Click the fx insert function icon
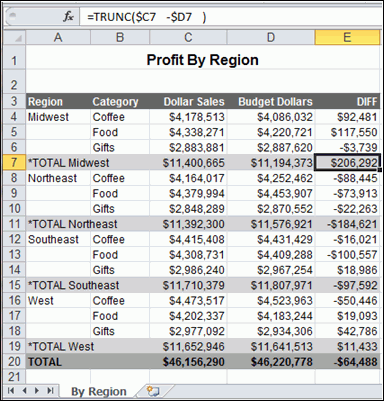384x401 pixels. click(x=68, y=16)
